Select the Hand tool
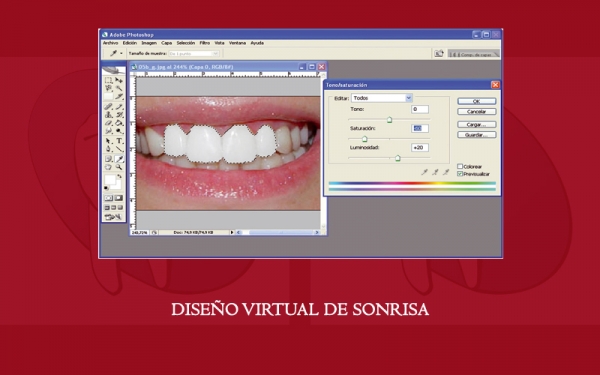This screenshot has width=600, height=375. (x=109, y=167)
